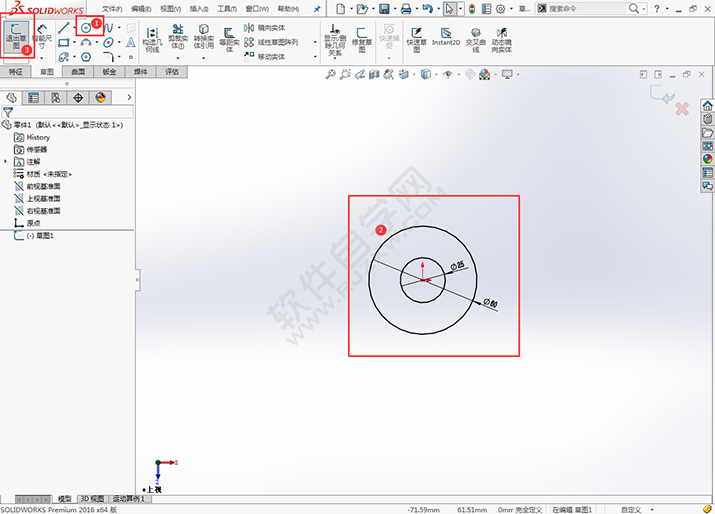Expand the 注解 tree node
The width and height of the screenshot is (715, 514).
point(5,161)
